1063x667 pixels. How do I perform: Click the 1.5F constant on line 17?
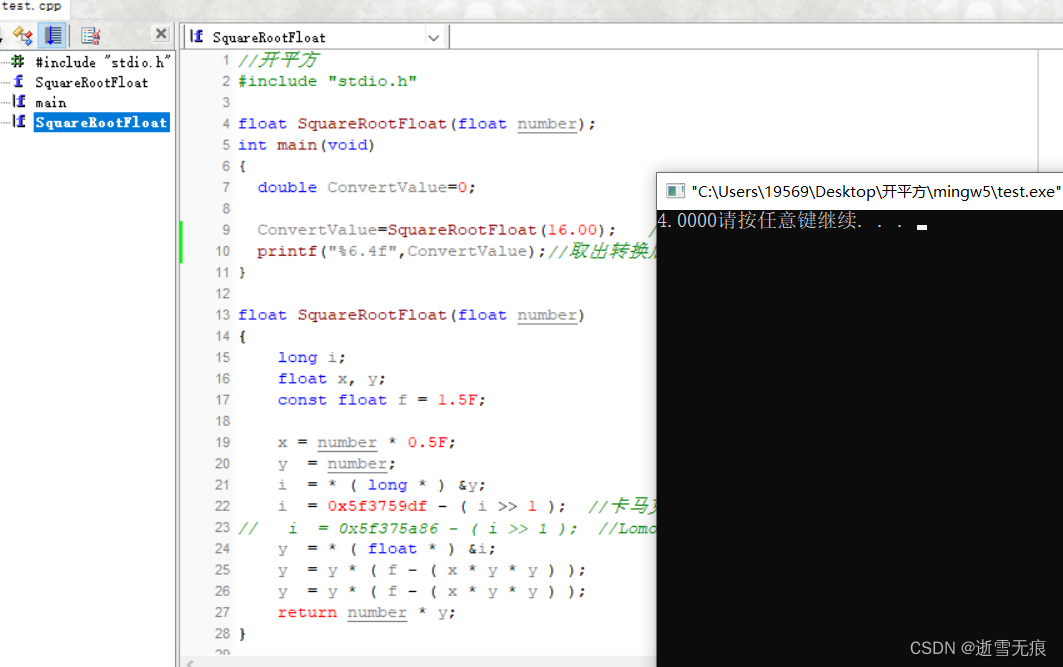point(457,400)
